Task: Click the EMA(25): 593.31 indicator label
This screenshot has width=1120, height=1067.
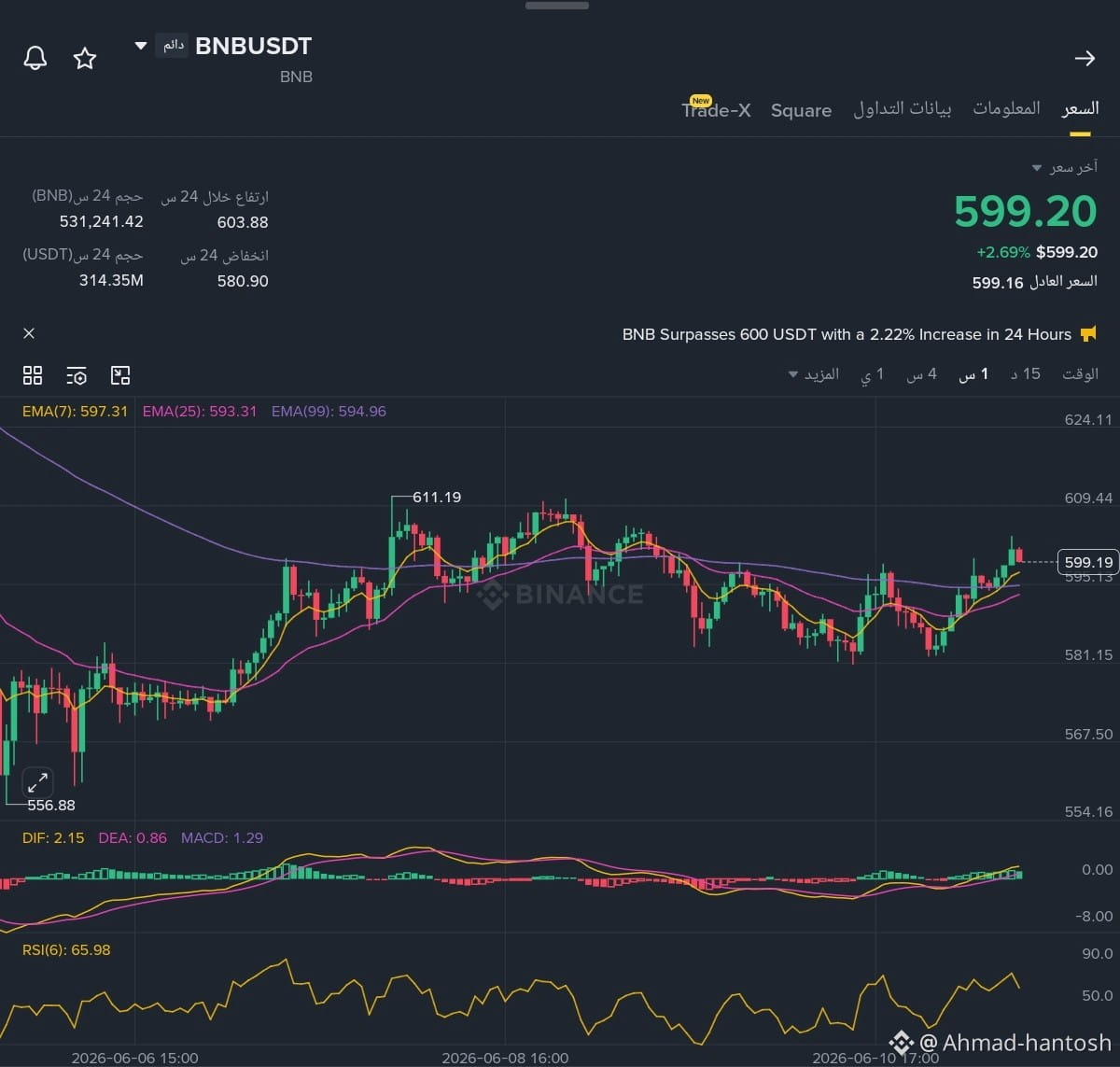Action: pyautogui.click(x=200, y=412)
